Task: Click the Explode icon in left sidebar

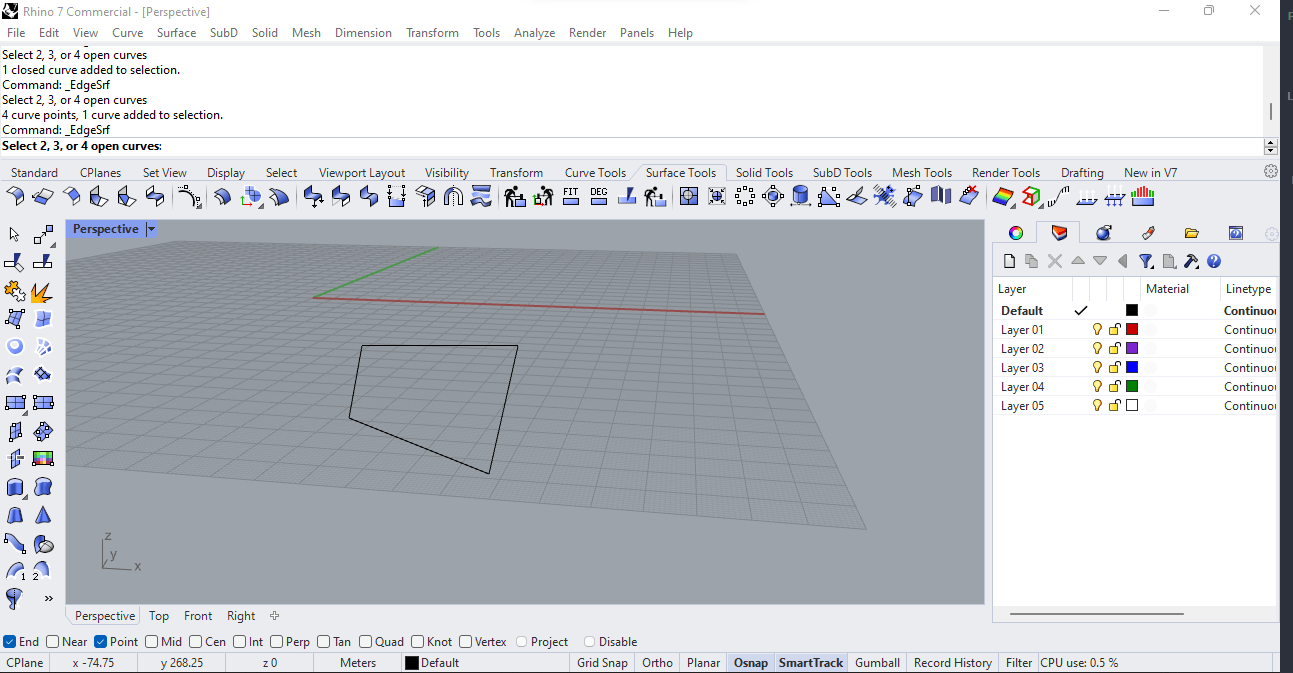Action: point(43,291)
